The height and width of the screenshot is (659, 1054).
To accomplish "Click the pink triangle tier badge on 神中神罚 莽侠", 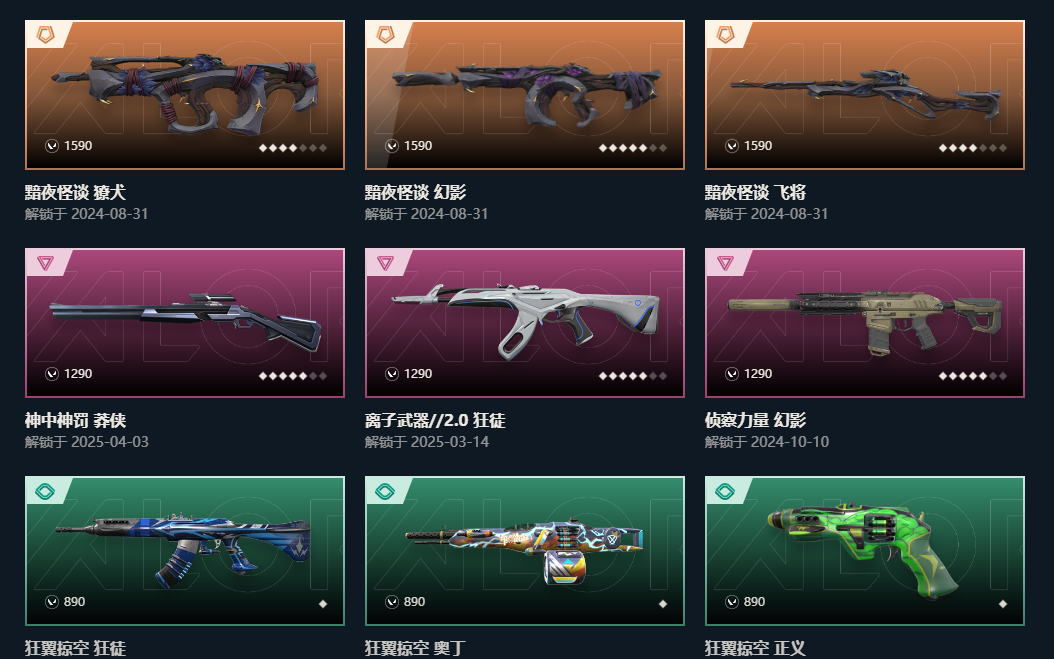I will 45,262.
